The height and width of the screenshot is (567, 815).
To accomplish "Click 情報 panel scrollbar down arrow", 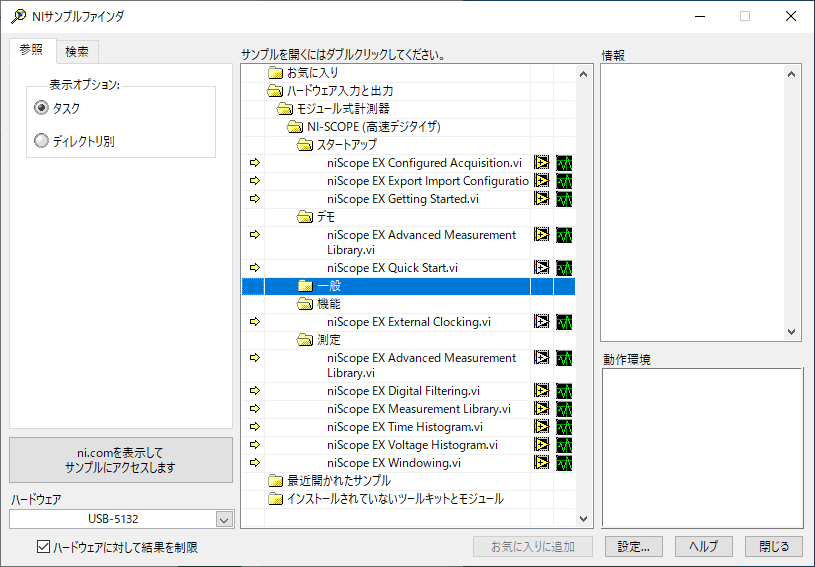I will pyautogui.click(x=791, y=332).
